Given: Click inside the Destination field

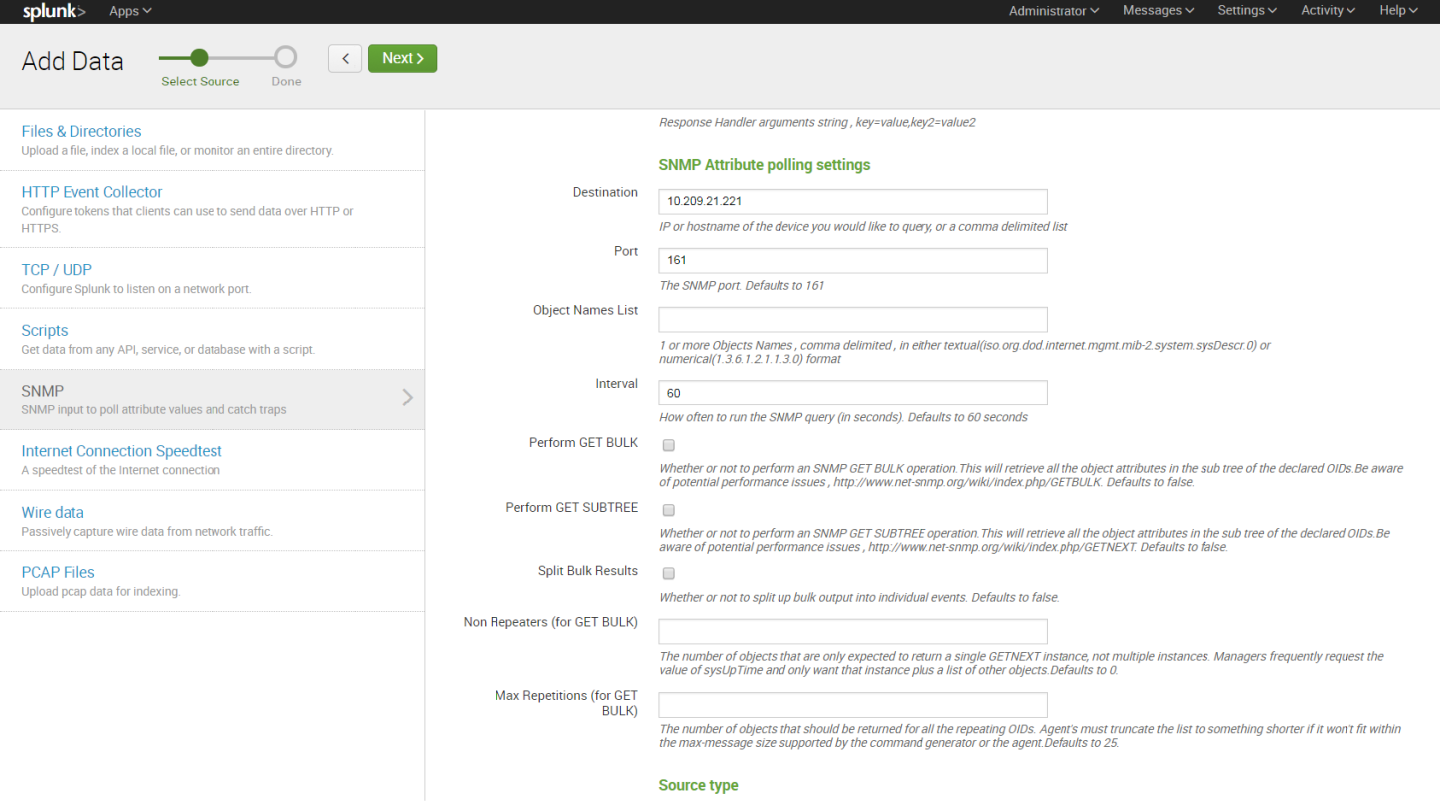Looking at the screenshot, I should (852, 200).
